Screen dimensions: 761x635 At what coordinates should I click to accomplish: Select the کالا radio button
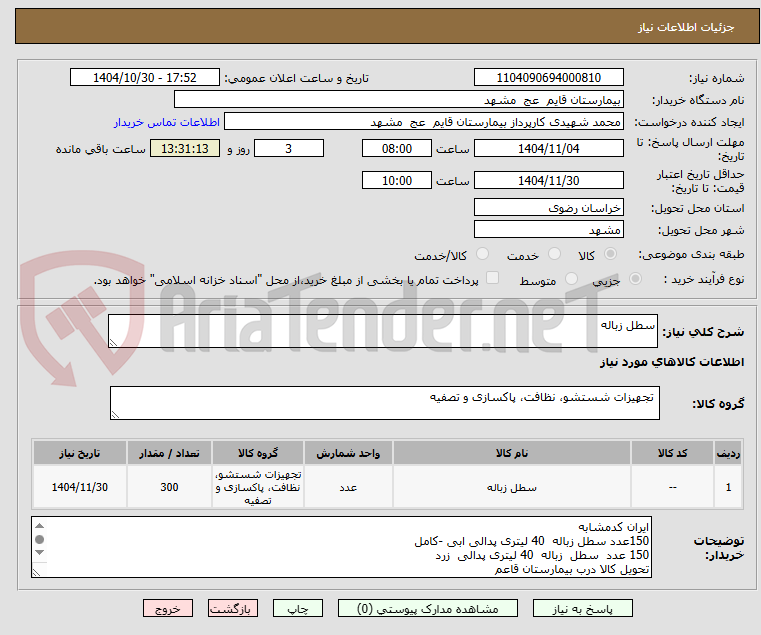click(x=610, y=254)
